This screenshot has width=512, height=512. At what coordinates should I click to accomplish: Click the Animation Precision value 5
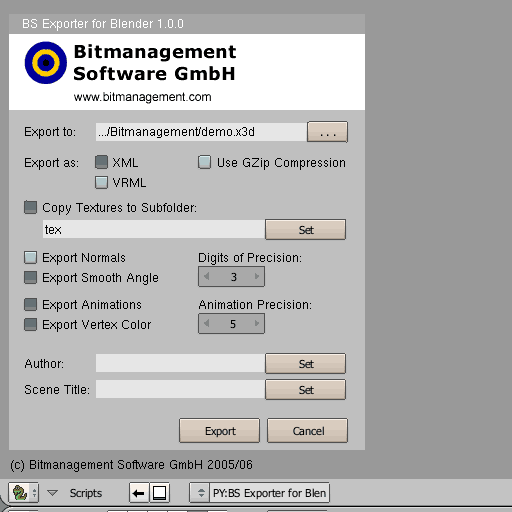coord(233,324)
